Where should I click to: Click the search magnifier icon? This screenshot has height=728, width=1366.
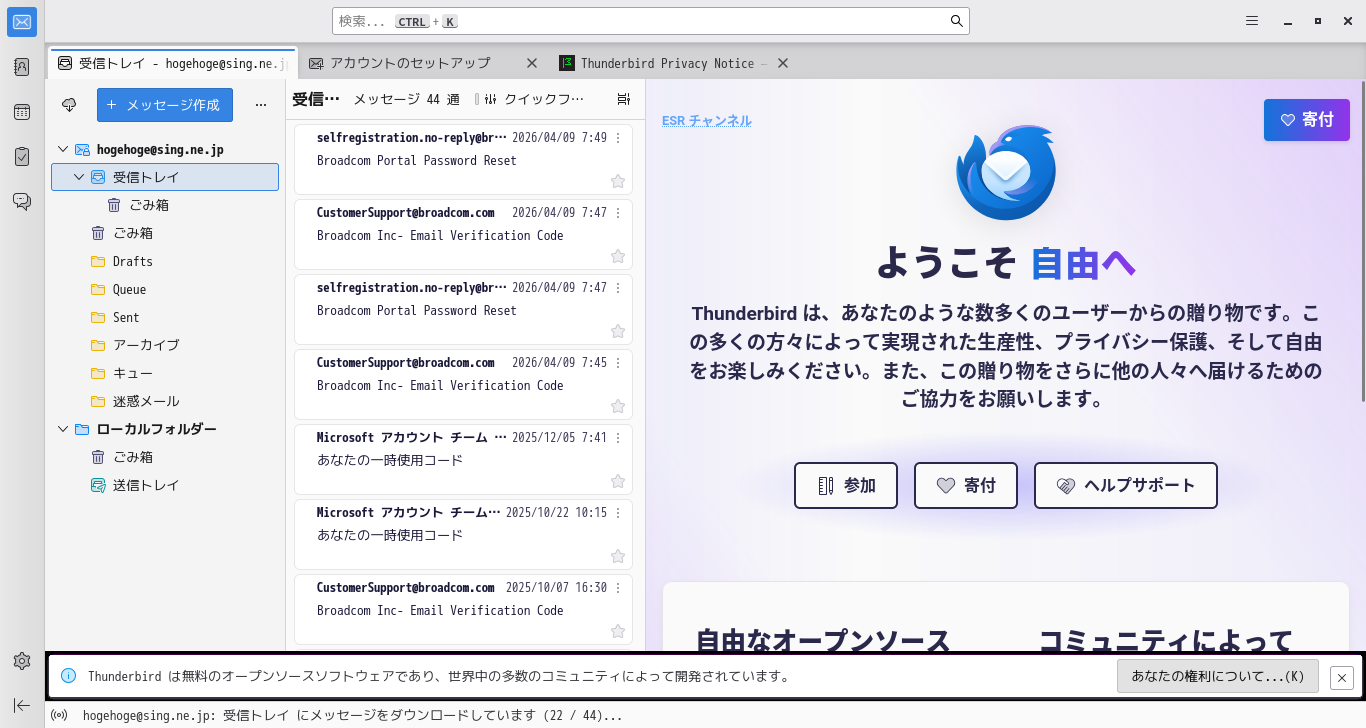(957, 21)
